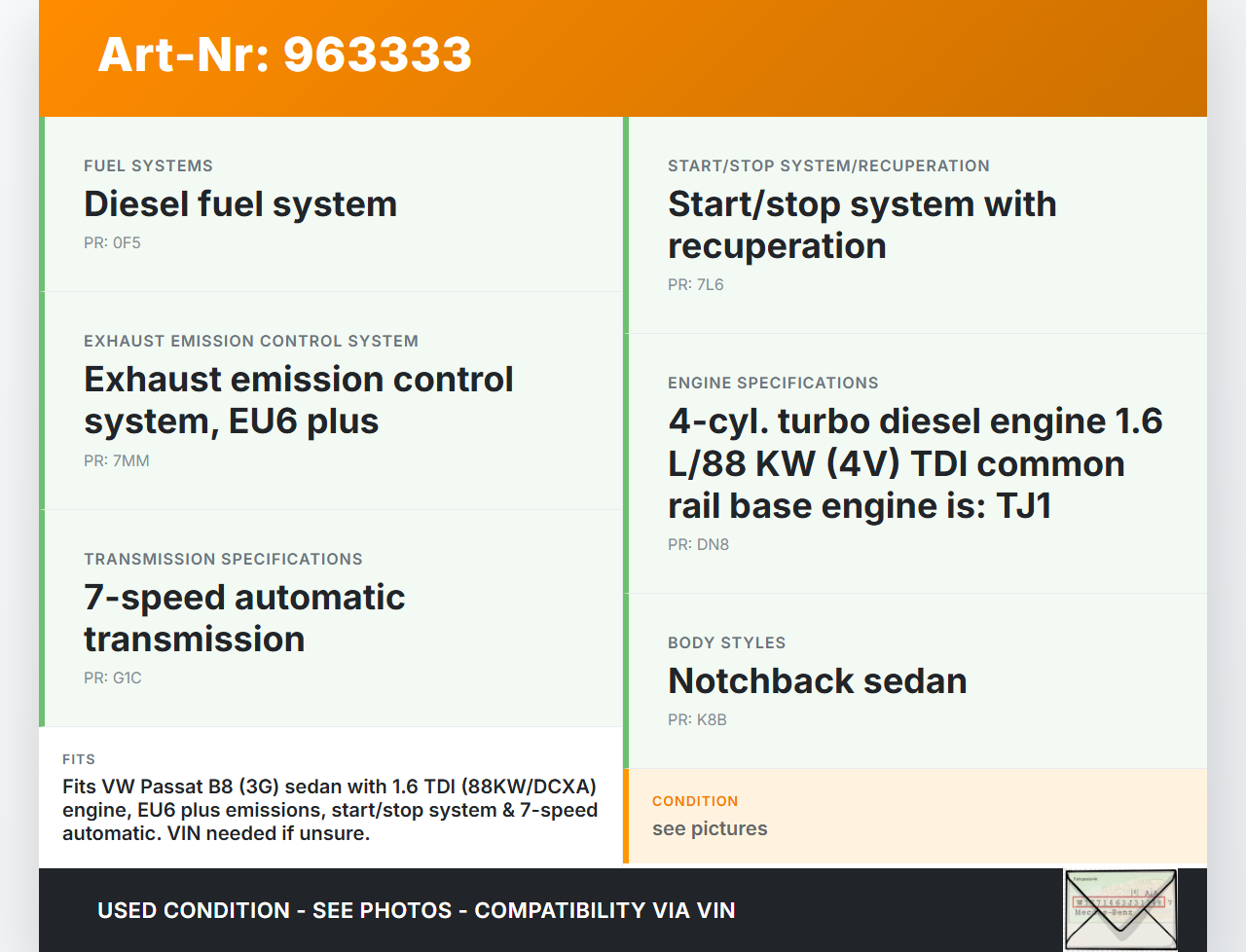Select the 7-speed automatic transmission heading
The height and width of the screenshot is (952, 1246).
coord(244,618)
